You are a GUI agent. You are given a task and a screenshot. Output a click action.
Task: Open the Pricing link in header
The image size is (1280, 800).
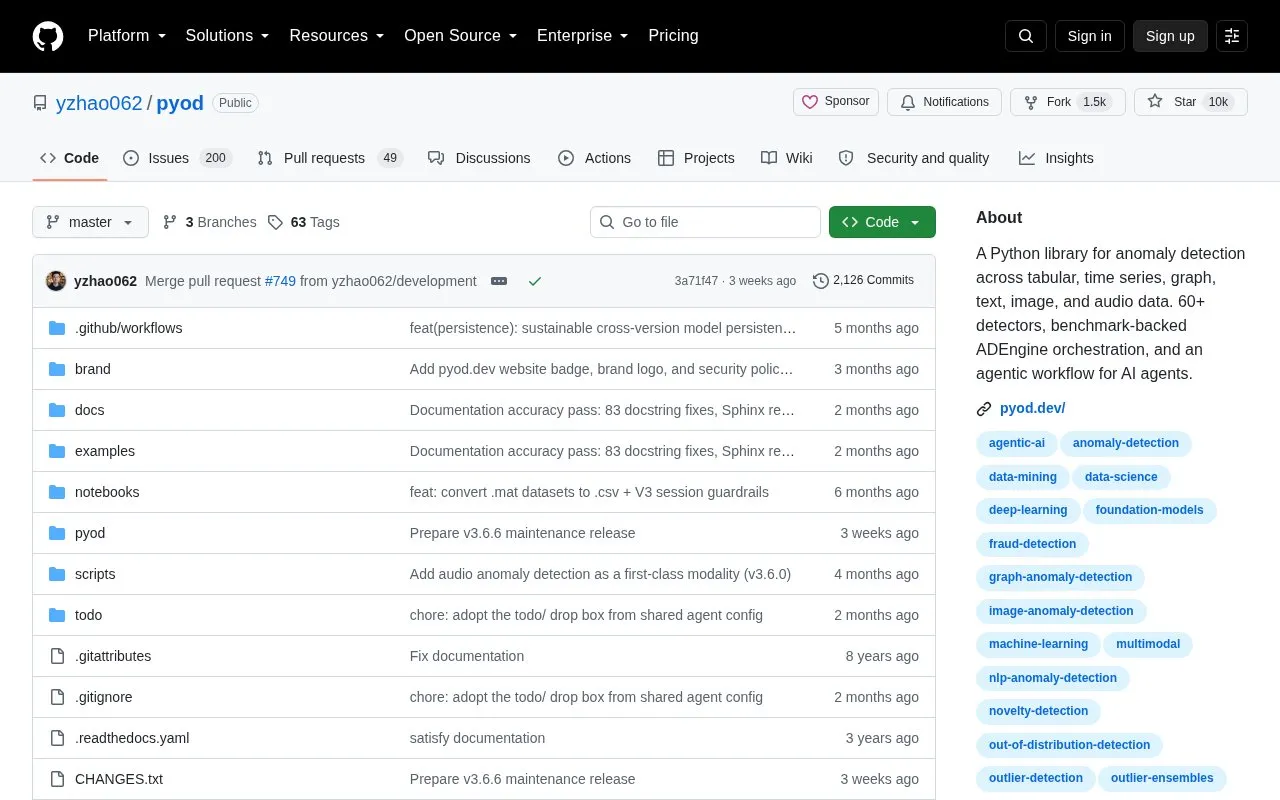673,36
